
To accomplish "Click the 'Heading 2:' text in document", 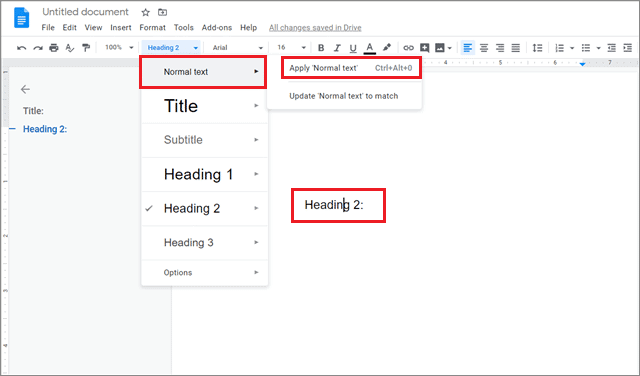I will pyautogui.click(x=334, y=205).
